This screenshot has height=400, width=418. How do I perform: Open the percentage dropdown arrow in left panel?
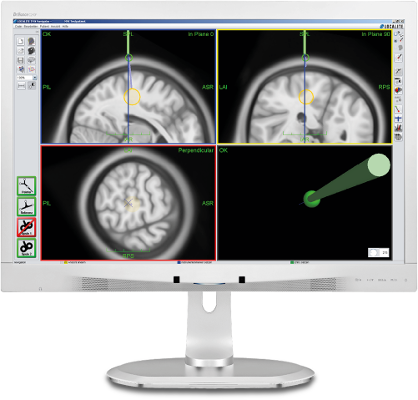click(x=35, y=78)
